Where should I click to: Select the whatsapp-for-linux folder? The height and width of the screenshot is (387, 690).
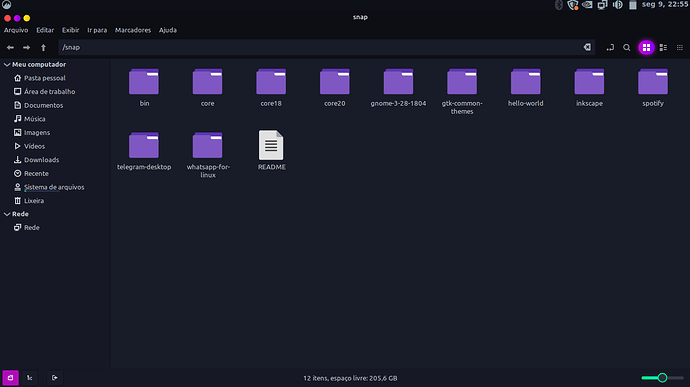click(207, 146)
